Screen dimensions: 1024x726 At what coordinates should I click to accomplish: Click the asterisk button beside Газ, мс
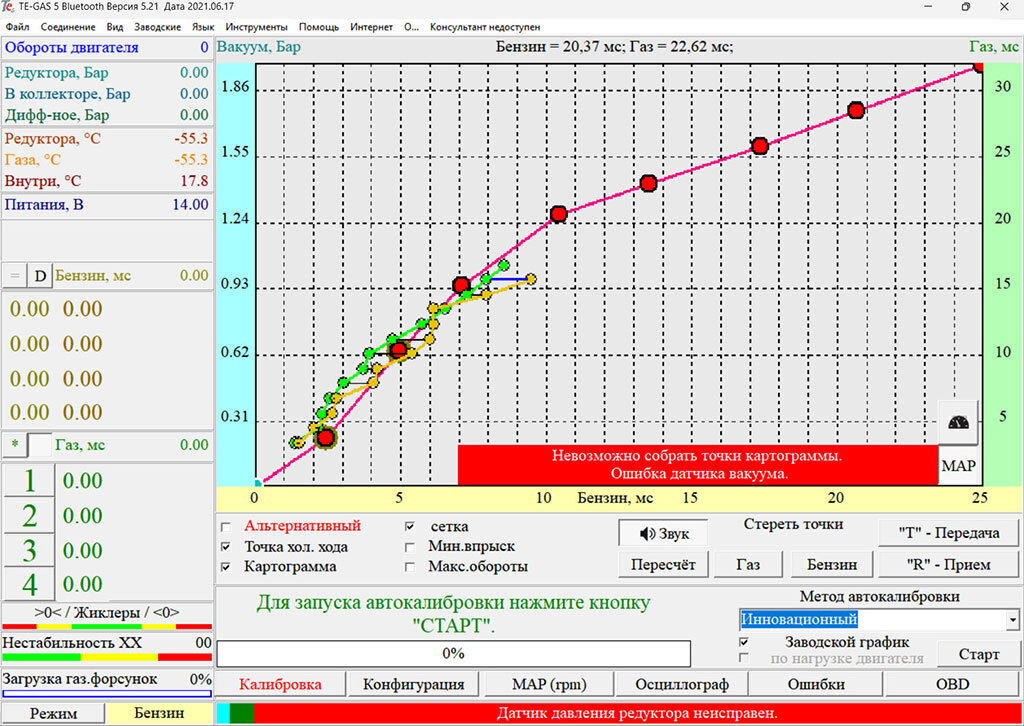pyautogui.click(x=14, y=445)
